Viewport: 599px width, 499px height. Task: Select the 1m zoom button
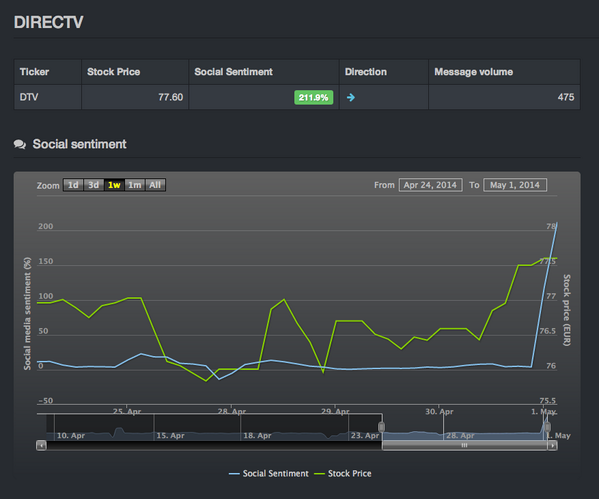(134, 185)
